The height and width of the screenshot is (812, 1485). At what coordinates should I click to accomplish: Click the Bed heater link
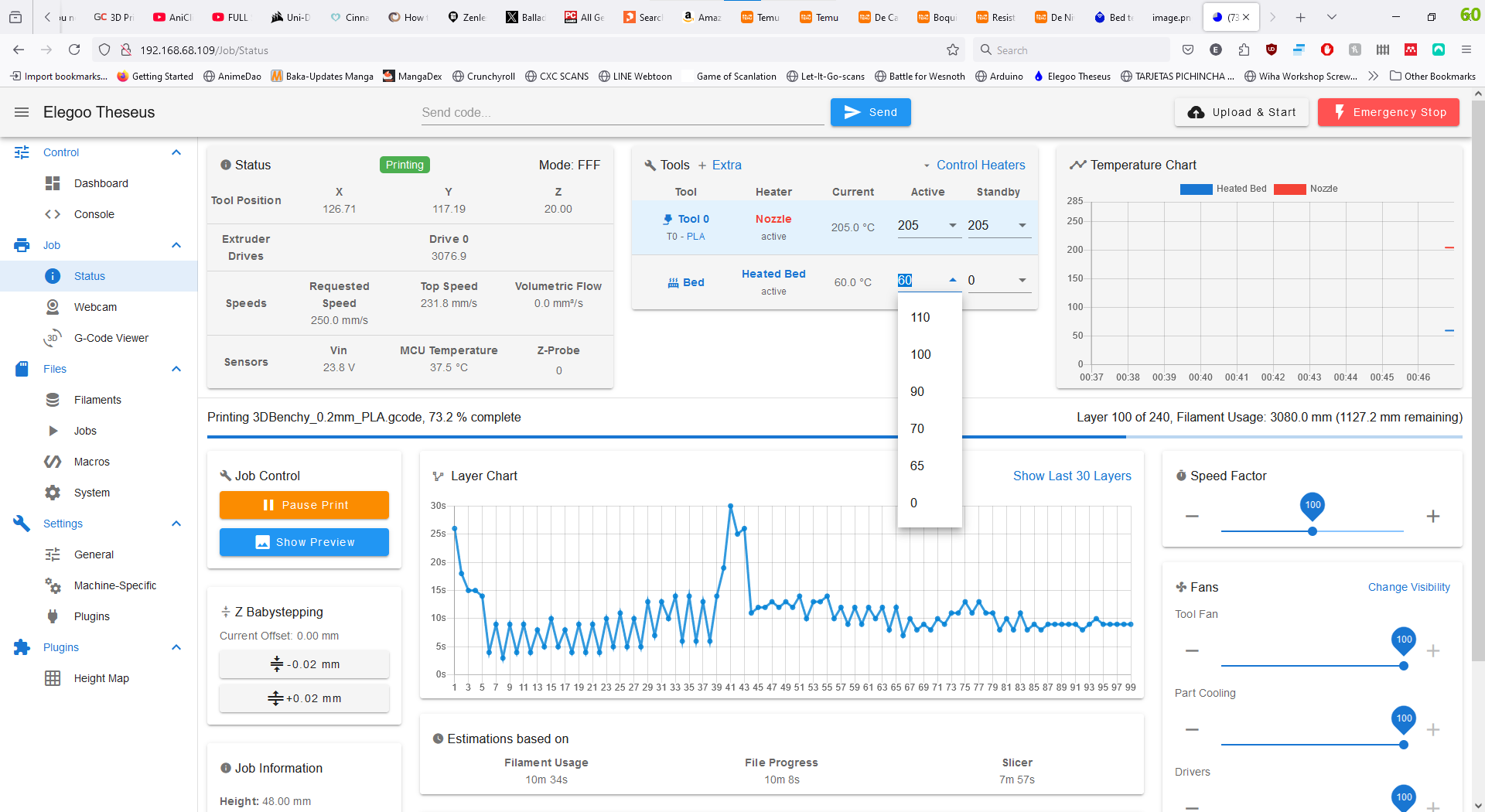(x=686, y=282)
